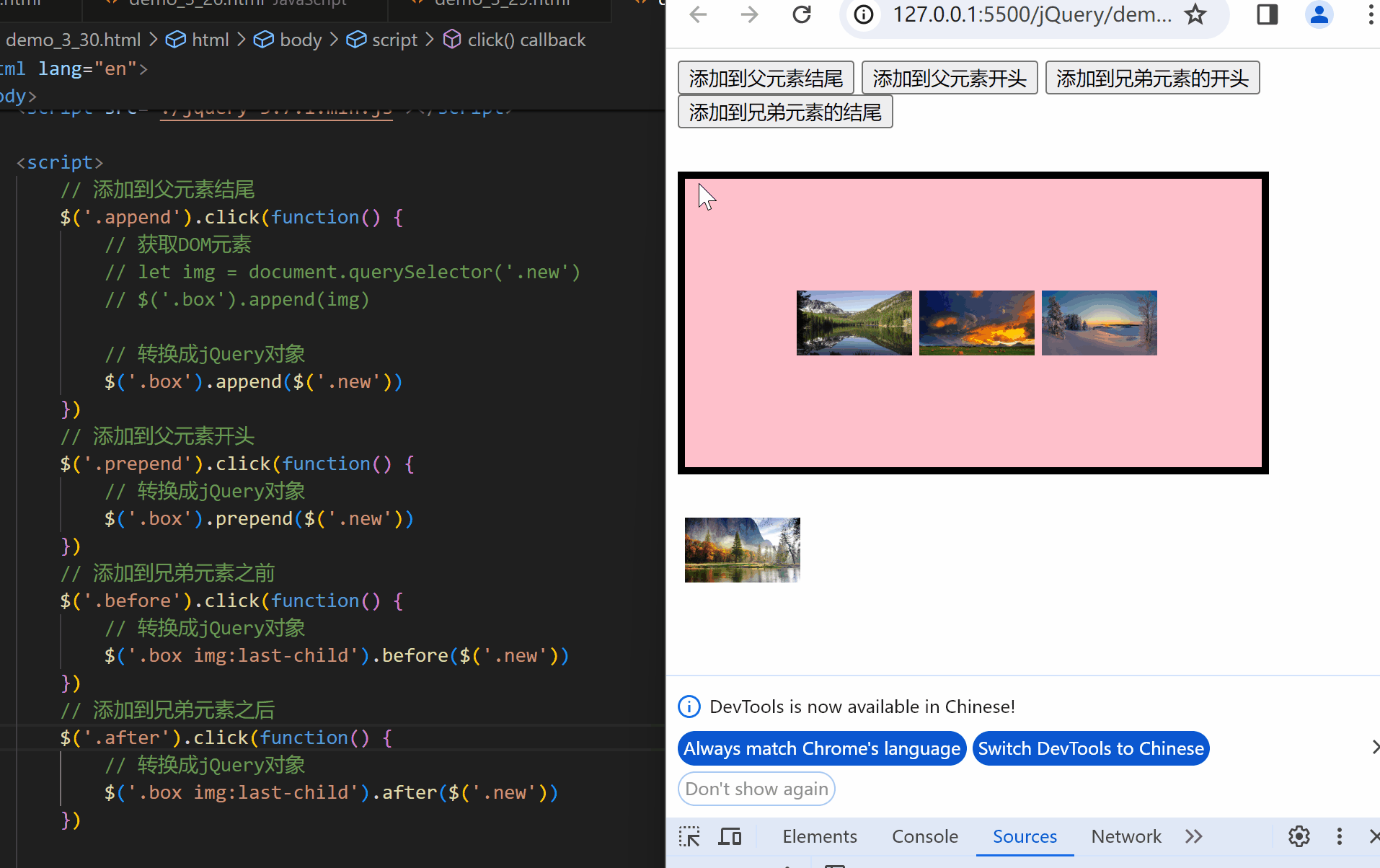Click the $('.prepend').click(function() line
Viewport: 1380px width, 868px height.
point(237,464)
